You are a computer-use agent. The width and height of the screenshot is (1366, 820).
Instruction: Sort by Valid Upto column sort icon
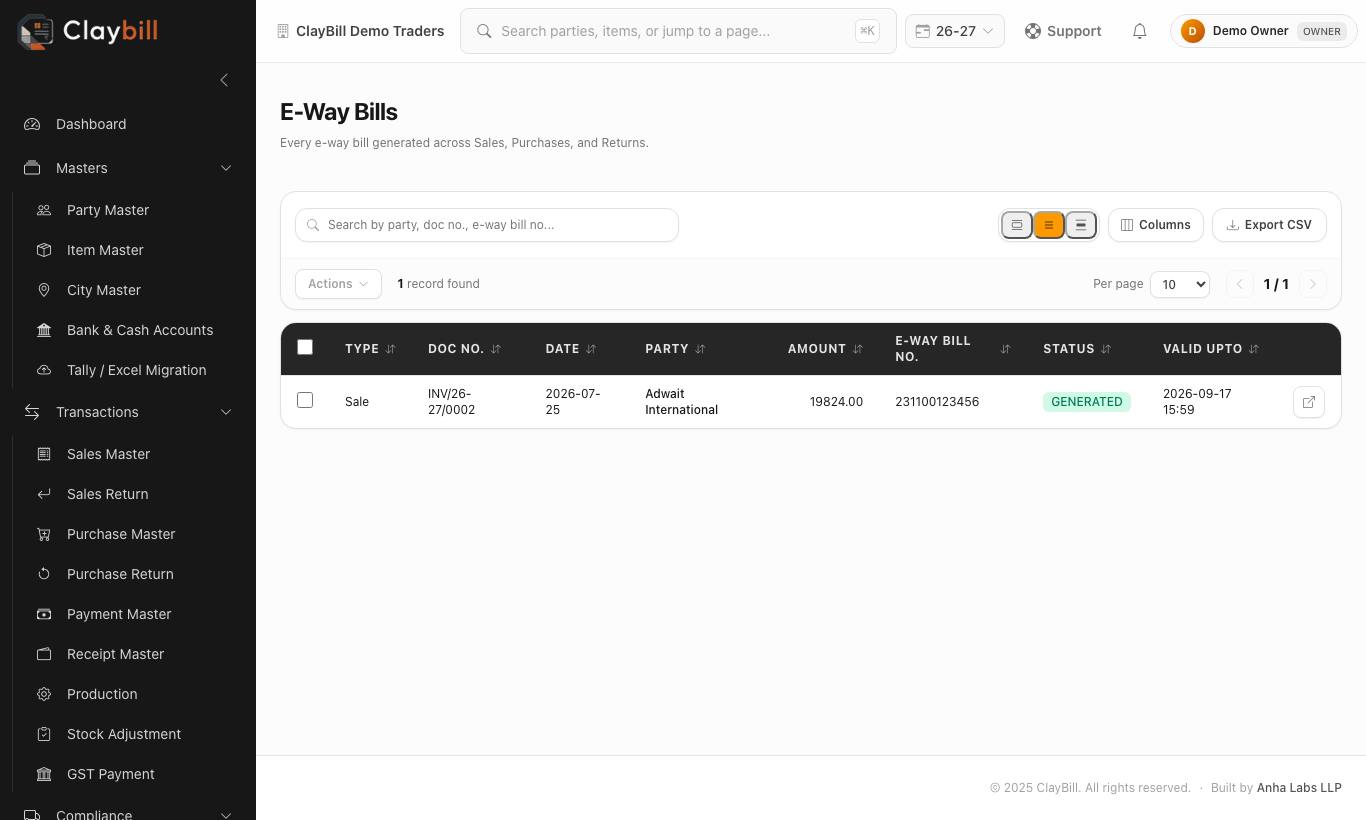point(1254,349)
